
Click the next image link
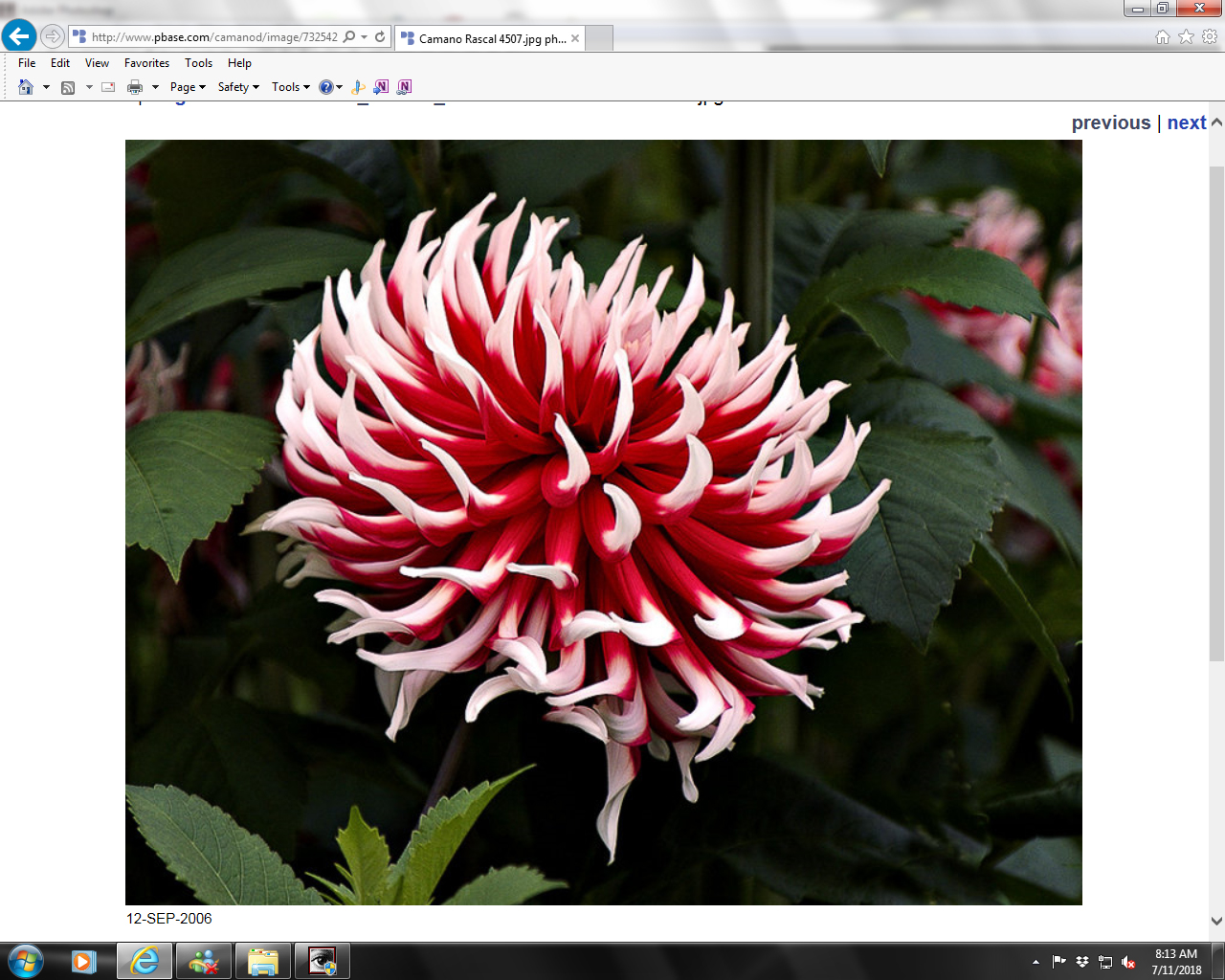(1187, 122)
